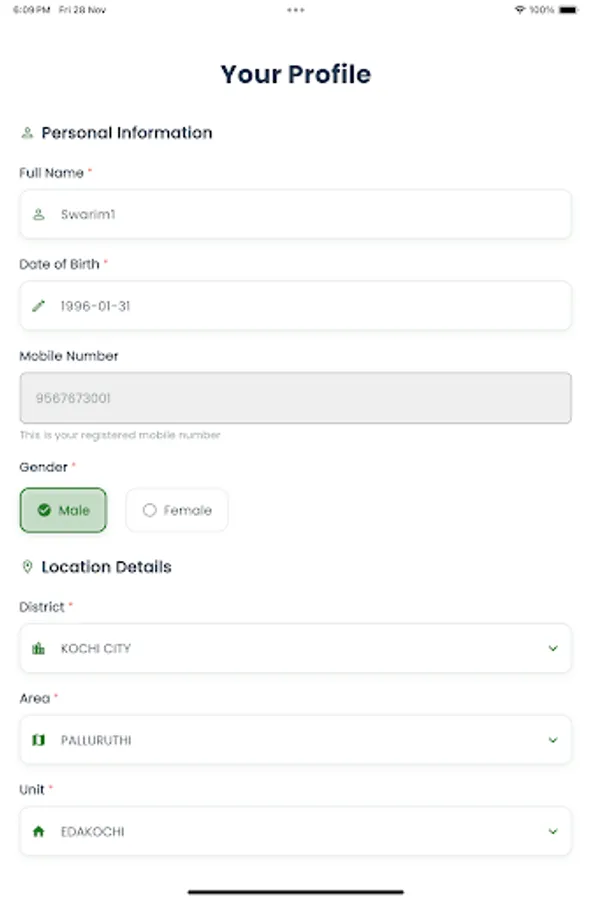Click the location pin icon beside Location Details
The image size is (591, 900).
[25, 567]
